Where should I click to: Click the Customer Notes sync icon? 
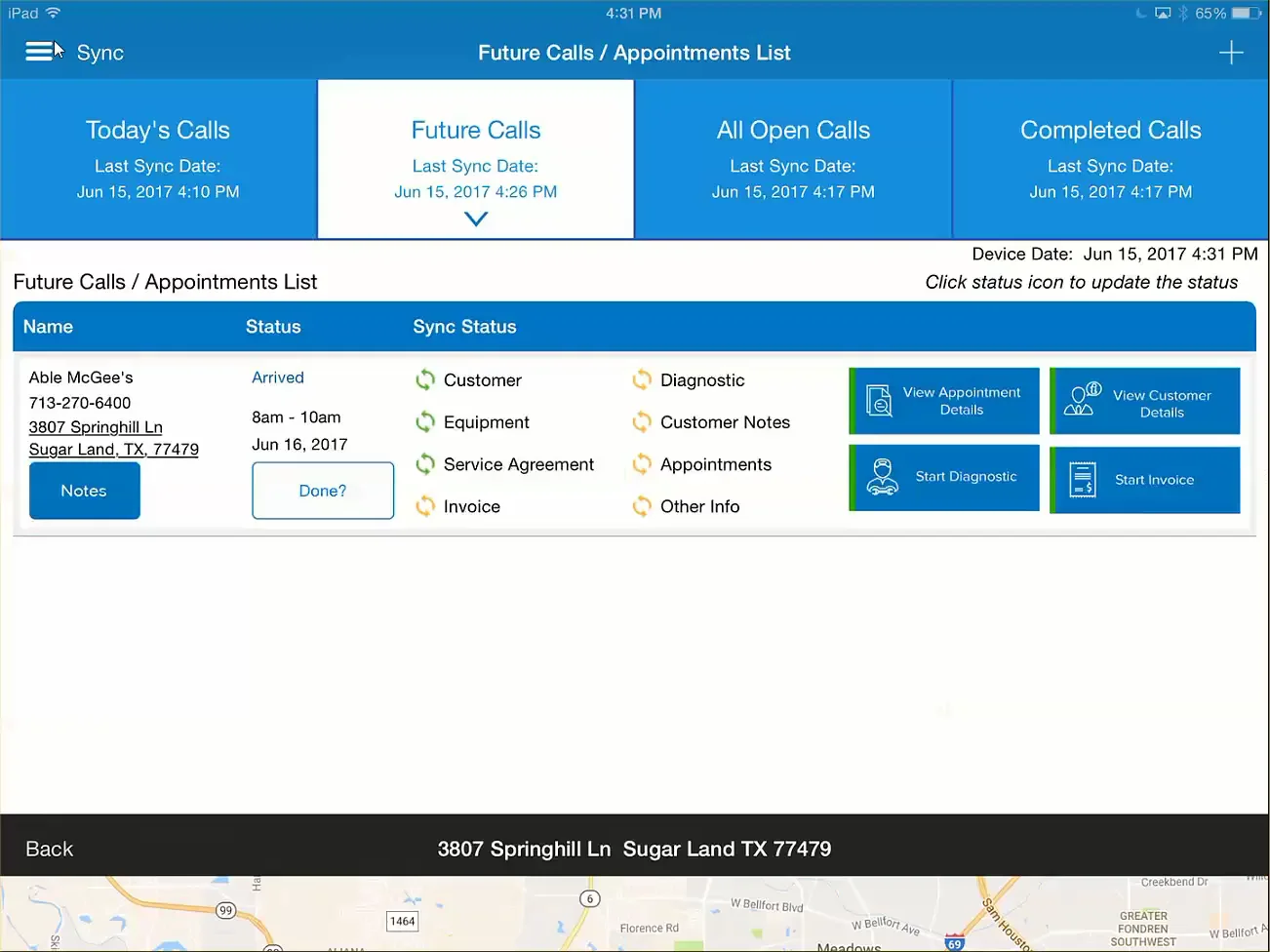tap(642, 422)
